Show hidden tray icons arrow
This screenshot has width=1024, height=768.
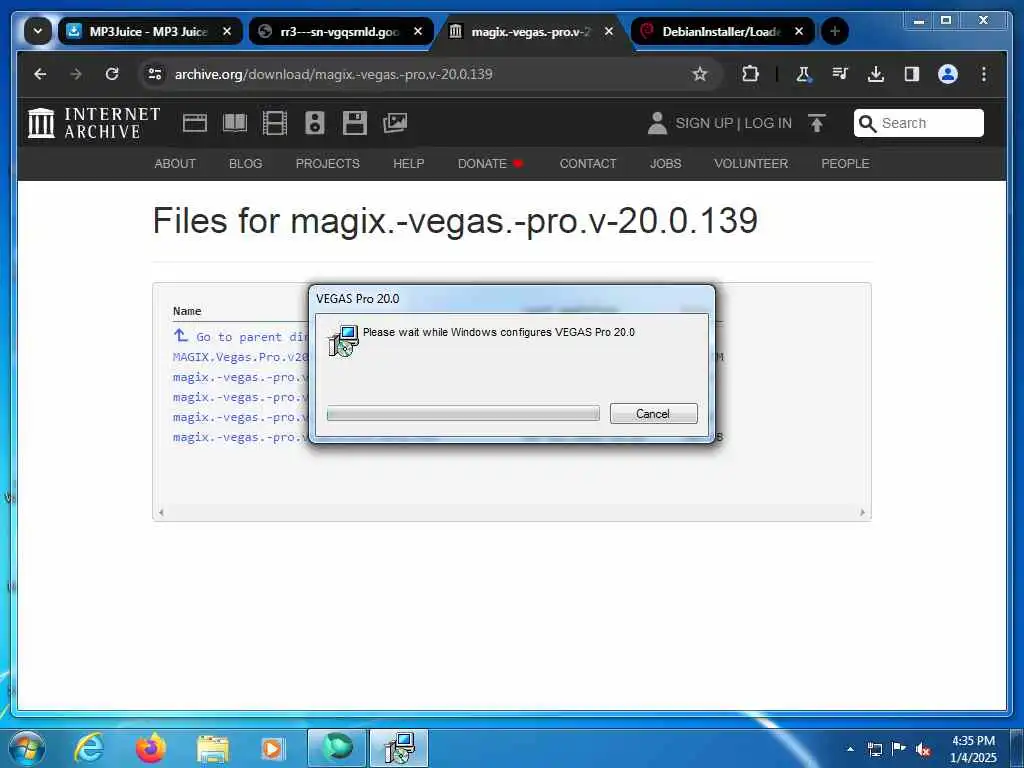pos(850,749)
